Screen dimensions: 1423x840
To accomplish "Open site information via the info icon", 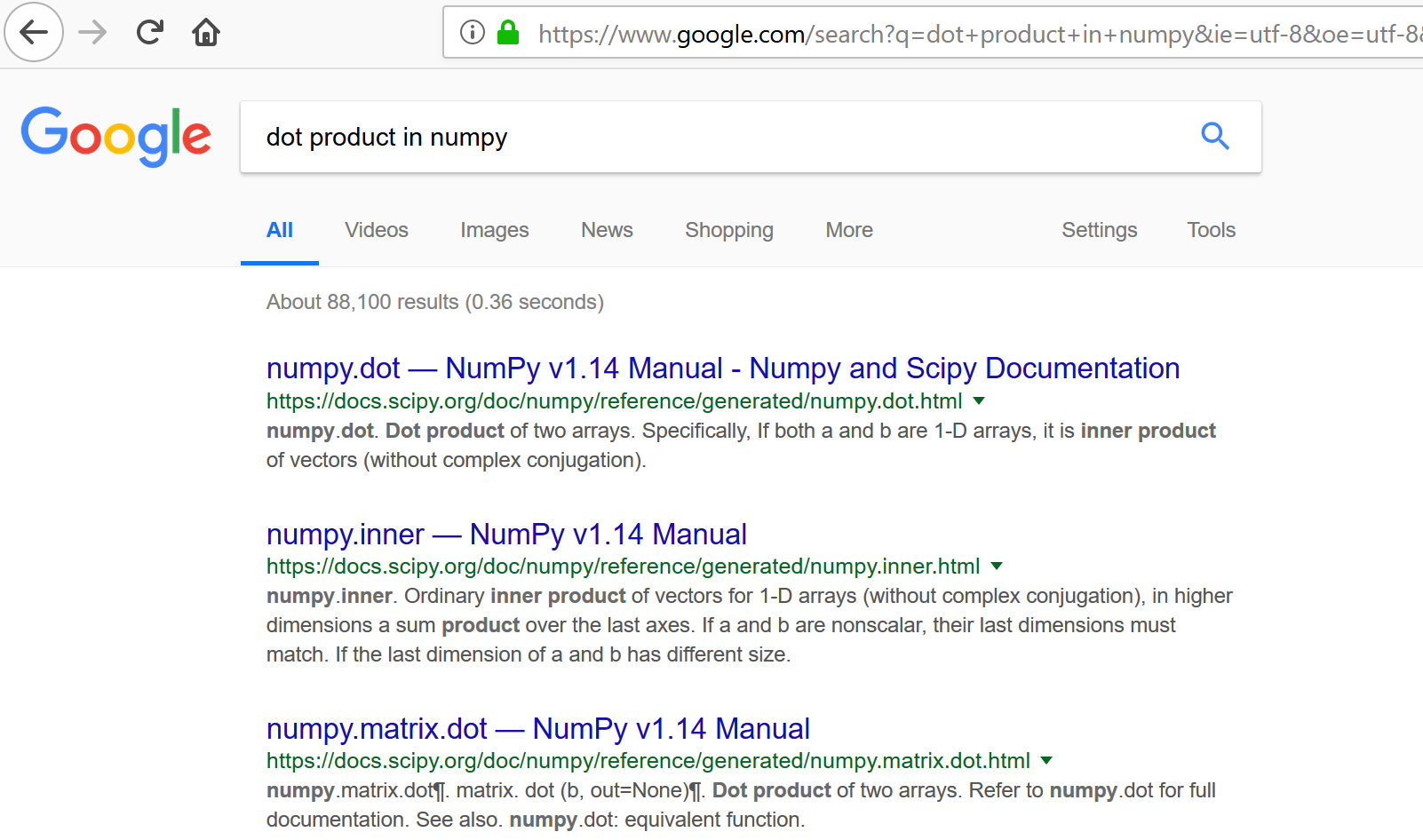I will pos(473,33).
